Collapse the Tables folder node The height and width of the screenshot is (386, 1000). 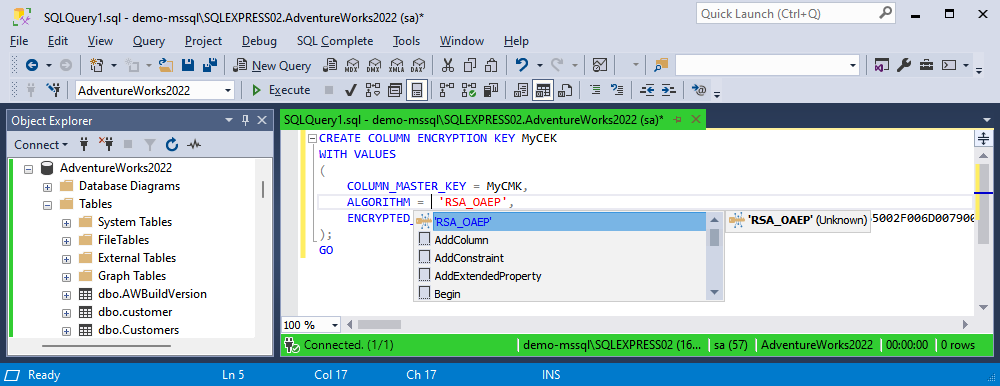pos(47,205)
